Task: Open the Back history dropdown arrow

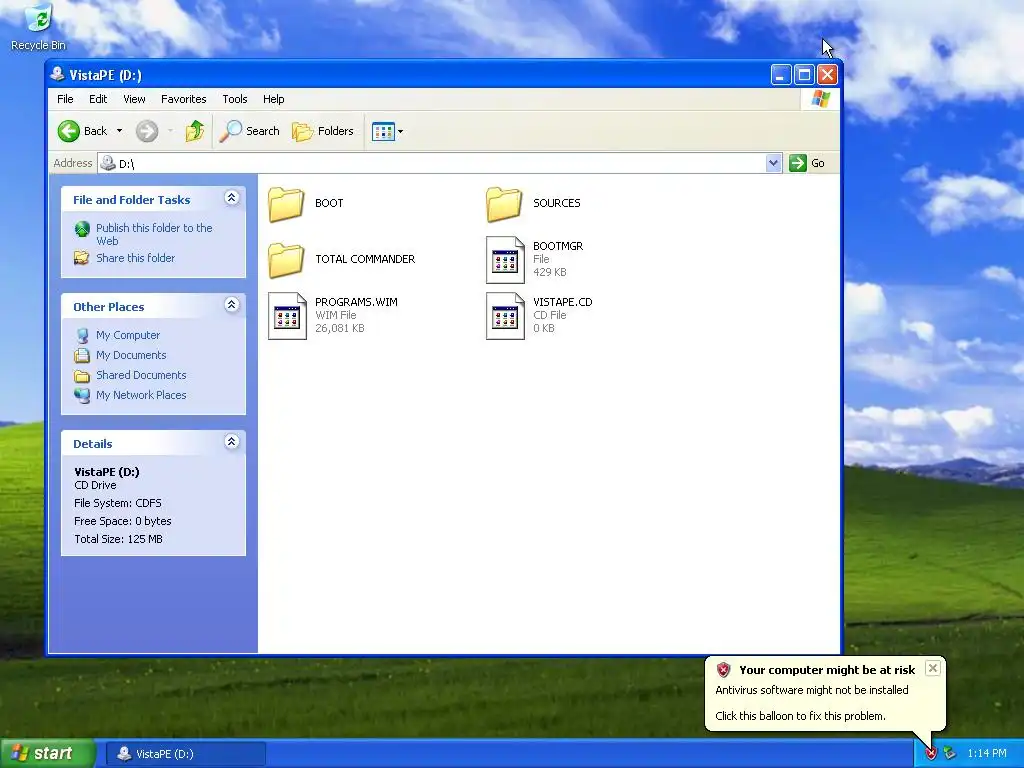Action: point(120,131)
